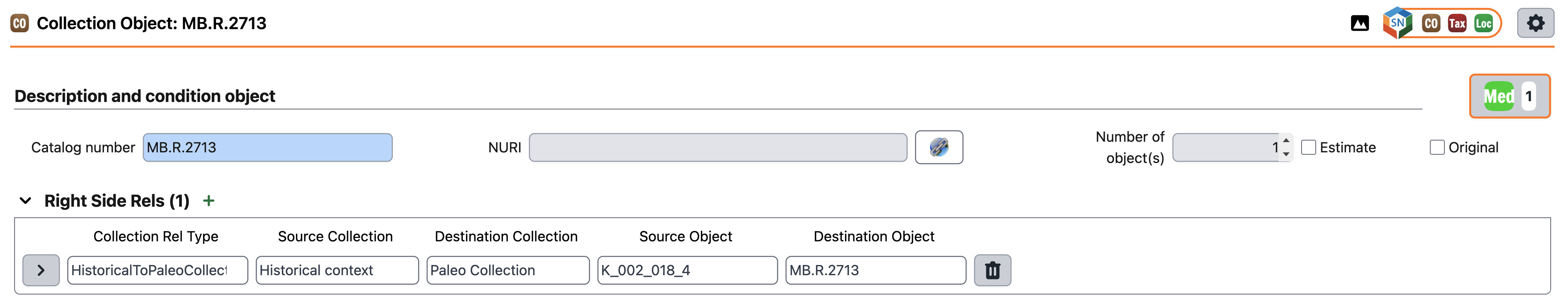Toggle the Original checkbox
The width and height of the screenshot is (1568, 300).
pos(1437,147)
